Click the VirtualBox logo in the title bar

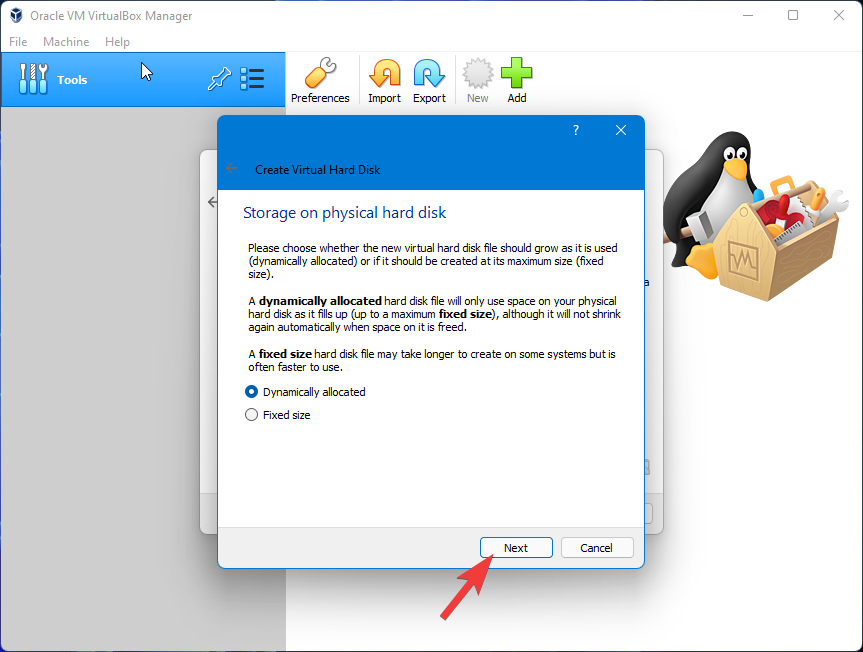[14, 15]
